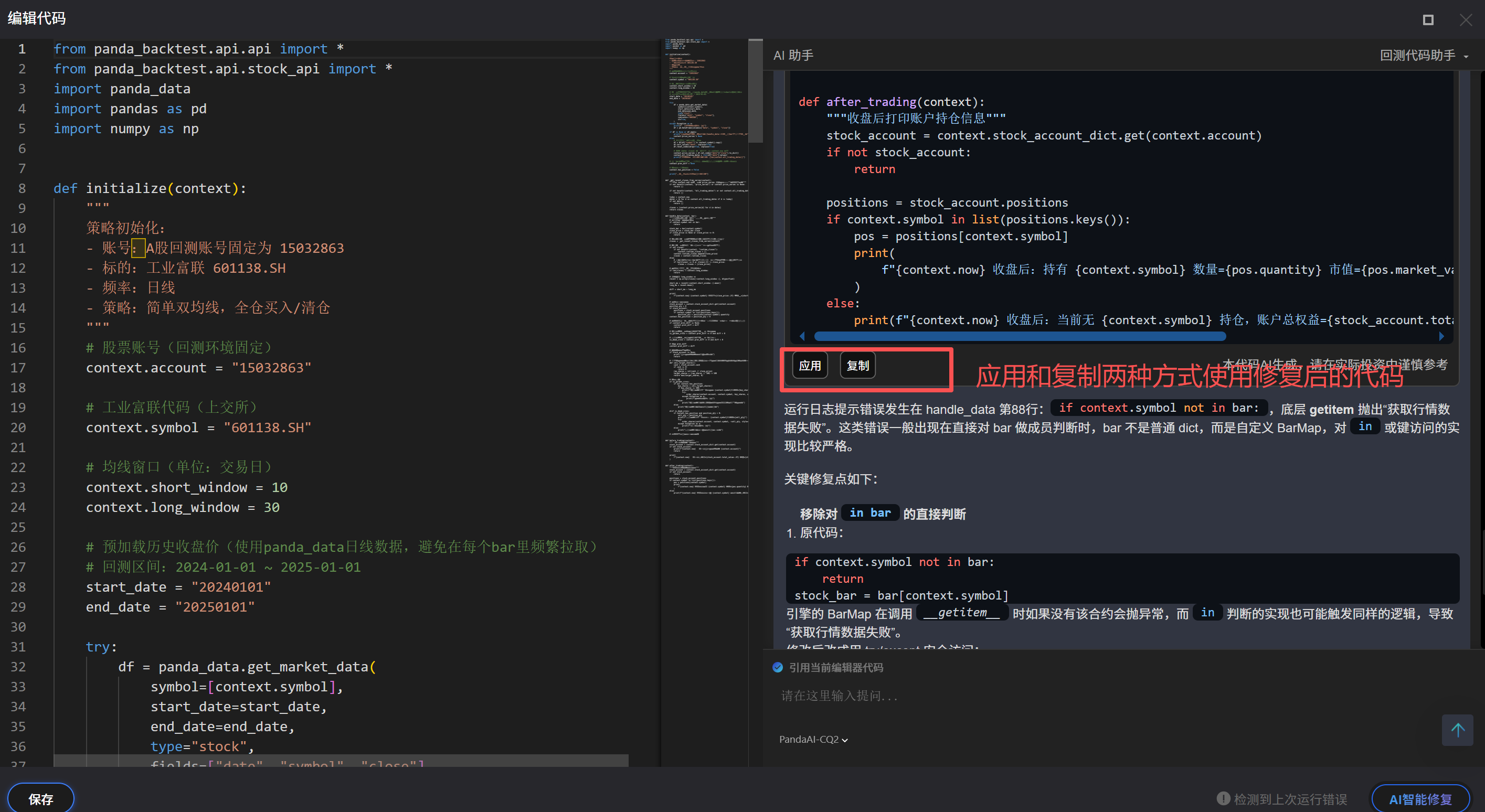Click 'positions = stock_account.positions' in AI code

[947, 203]
